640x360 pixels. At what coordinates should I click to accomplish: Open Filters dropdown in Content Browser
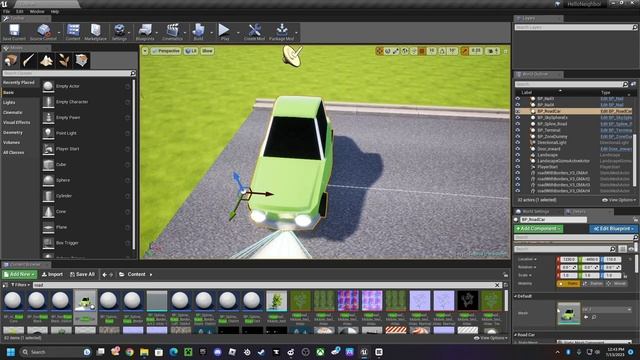pyautogui.click(x=20, y=285)
